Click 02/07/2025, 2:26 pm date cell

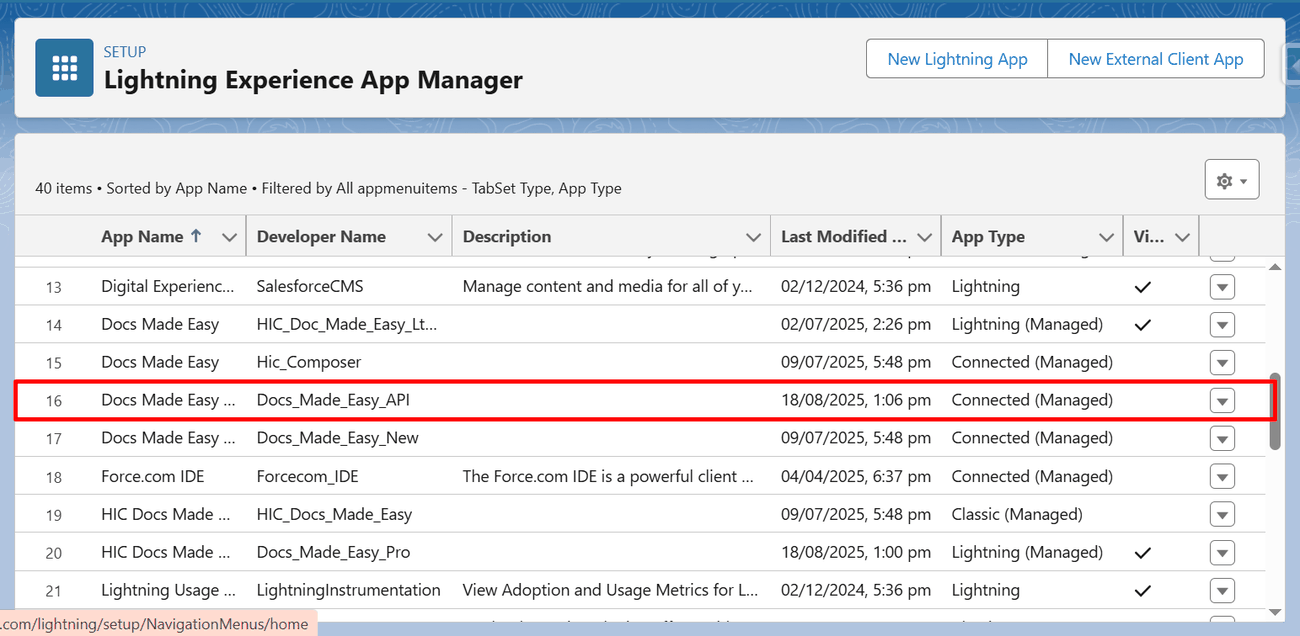coord(856,324)
